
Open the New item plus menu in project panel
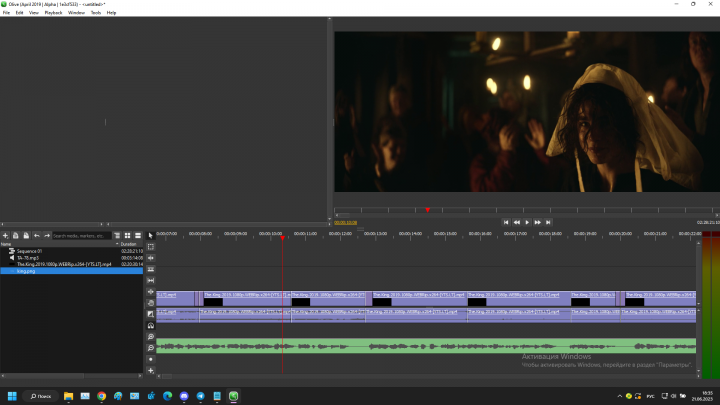[6, 236]
